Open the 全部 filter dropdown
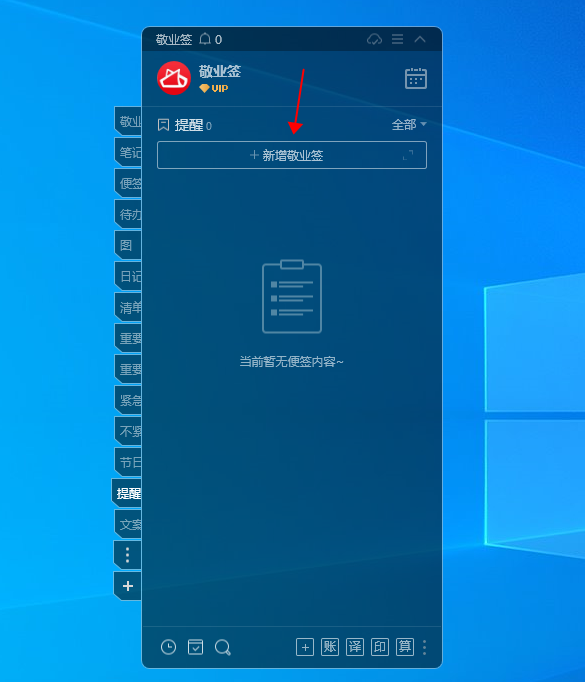The image size is (585, 682). click(409, 125)
